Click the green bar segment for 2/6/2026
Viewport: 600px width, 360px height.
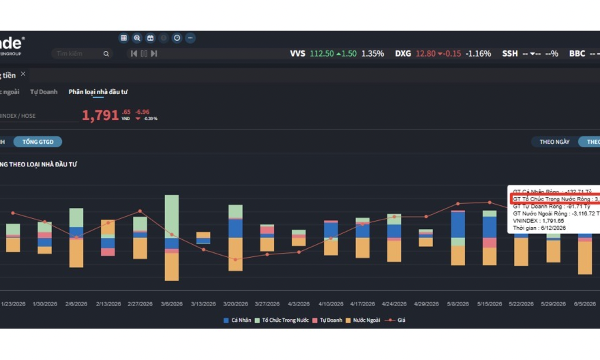[x=76, y=218]
